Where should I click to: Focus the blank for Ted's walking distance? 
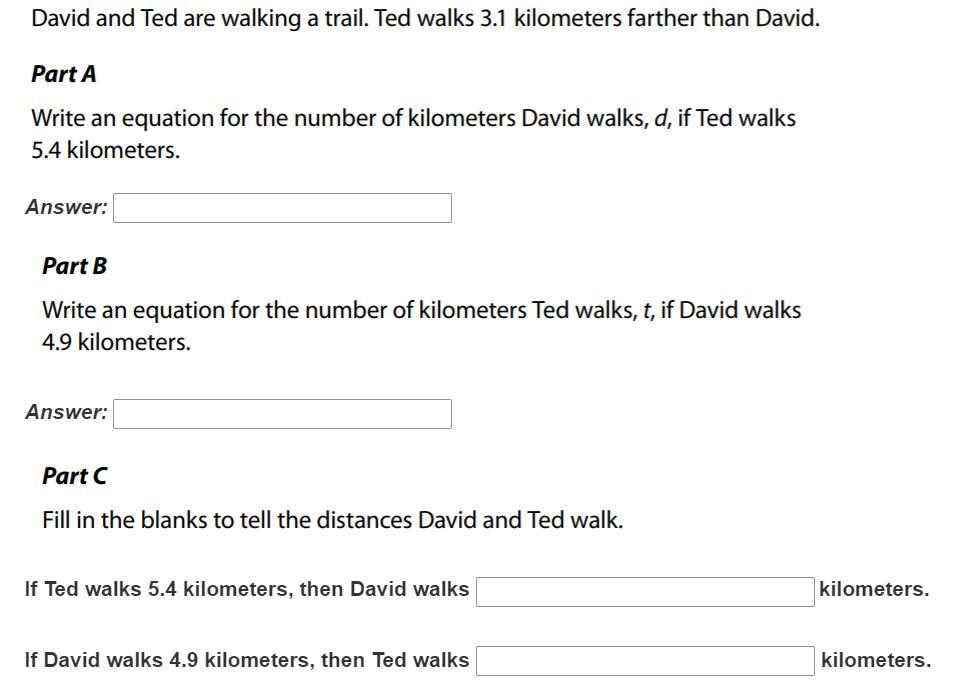645,661
